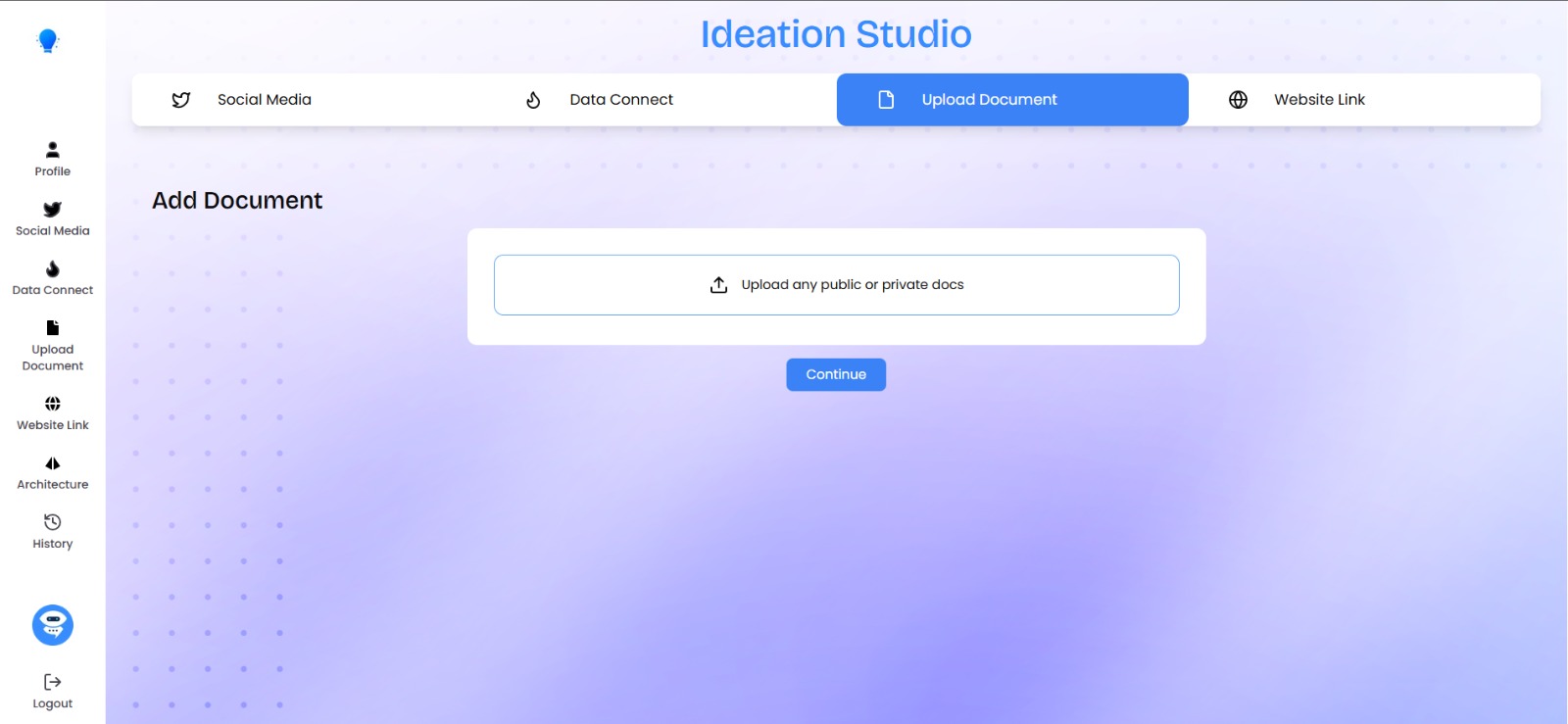1568x724 pixels.
Task: Click the globe icon in top tab
Action: click(x=1238, y=100)
